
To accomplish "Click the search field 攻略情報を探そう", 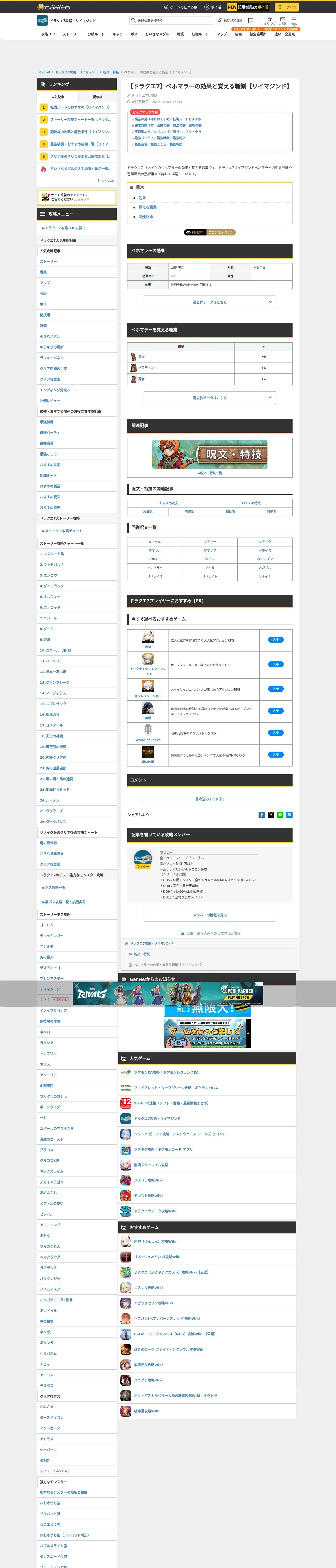I will (x=171, y=20).
